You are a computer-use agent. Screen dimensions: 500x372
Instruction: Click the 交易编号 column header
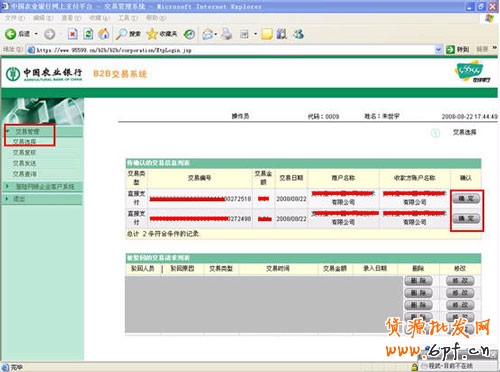(x=199, y=178)
